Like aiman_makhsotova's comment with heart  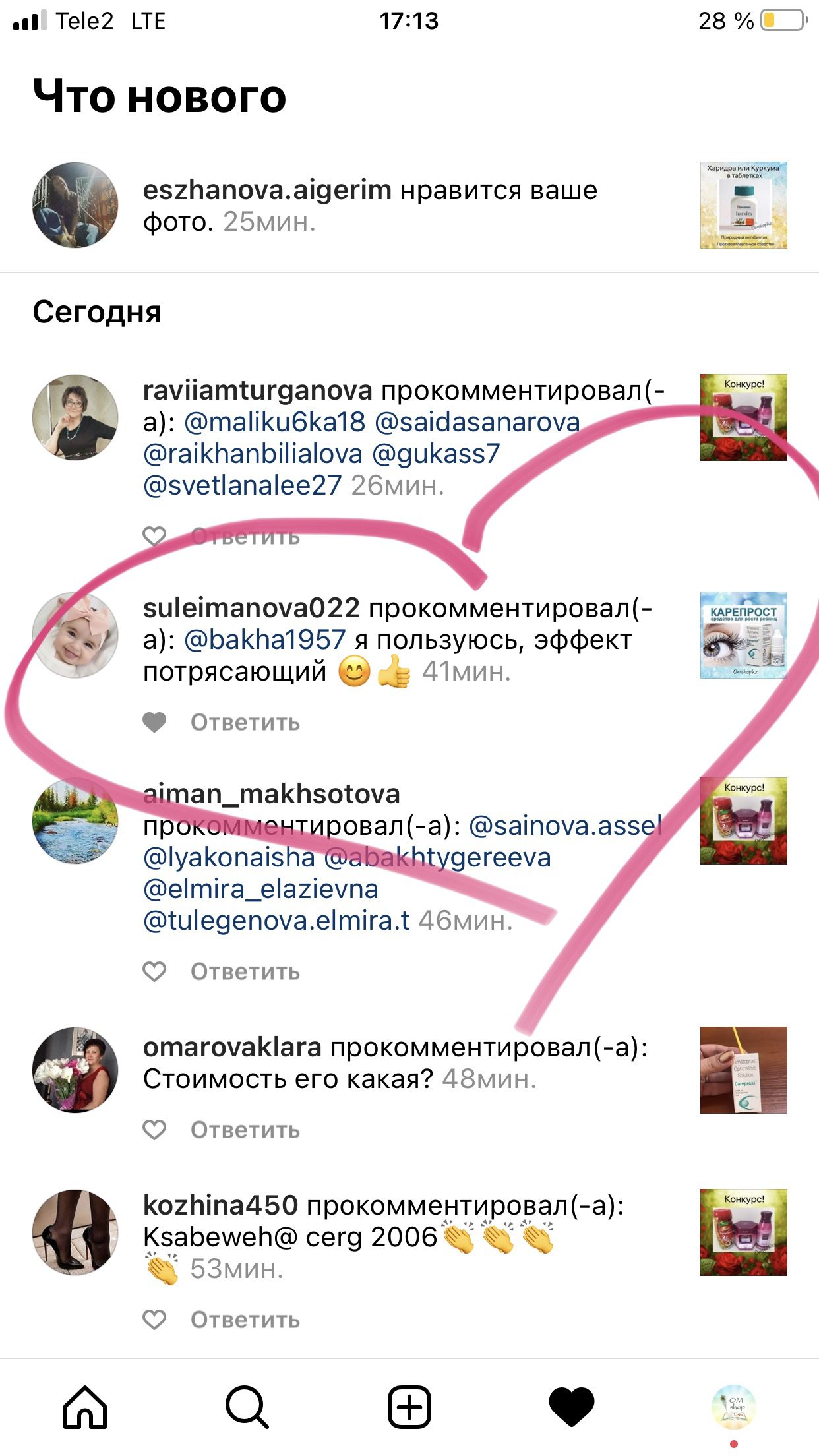pos(154,972)
